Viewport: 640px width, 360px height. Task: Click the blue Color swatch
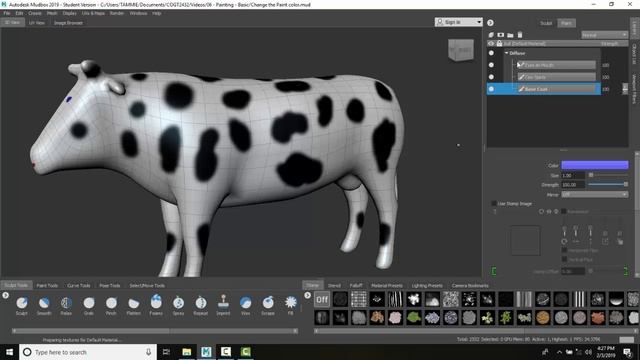click(595, 165)
